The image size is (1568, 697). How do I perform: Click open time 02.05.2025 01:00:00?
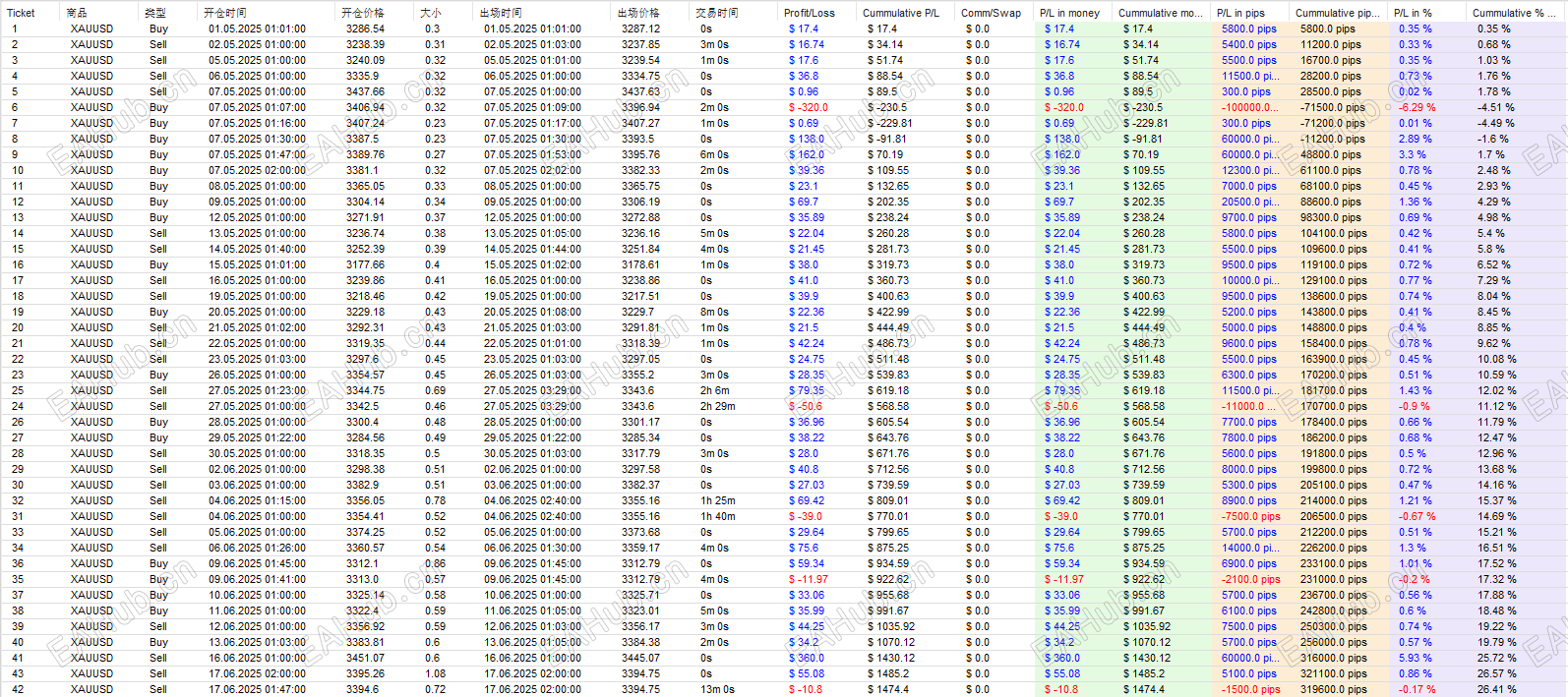[257, 44]
